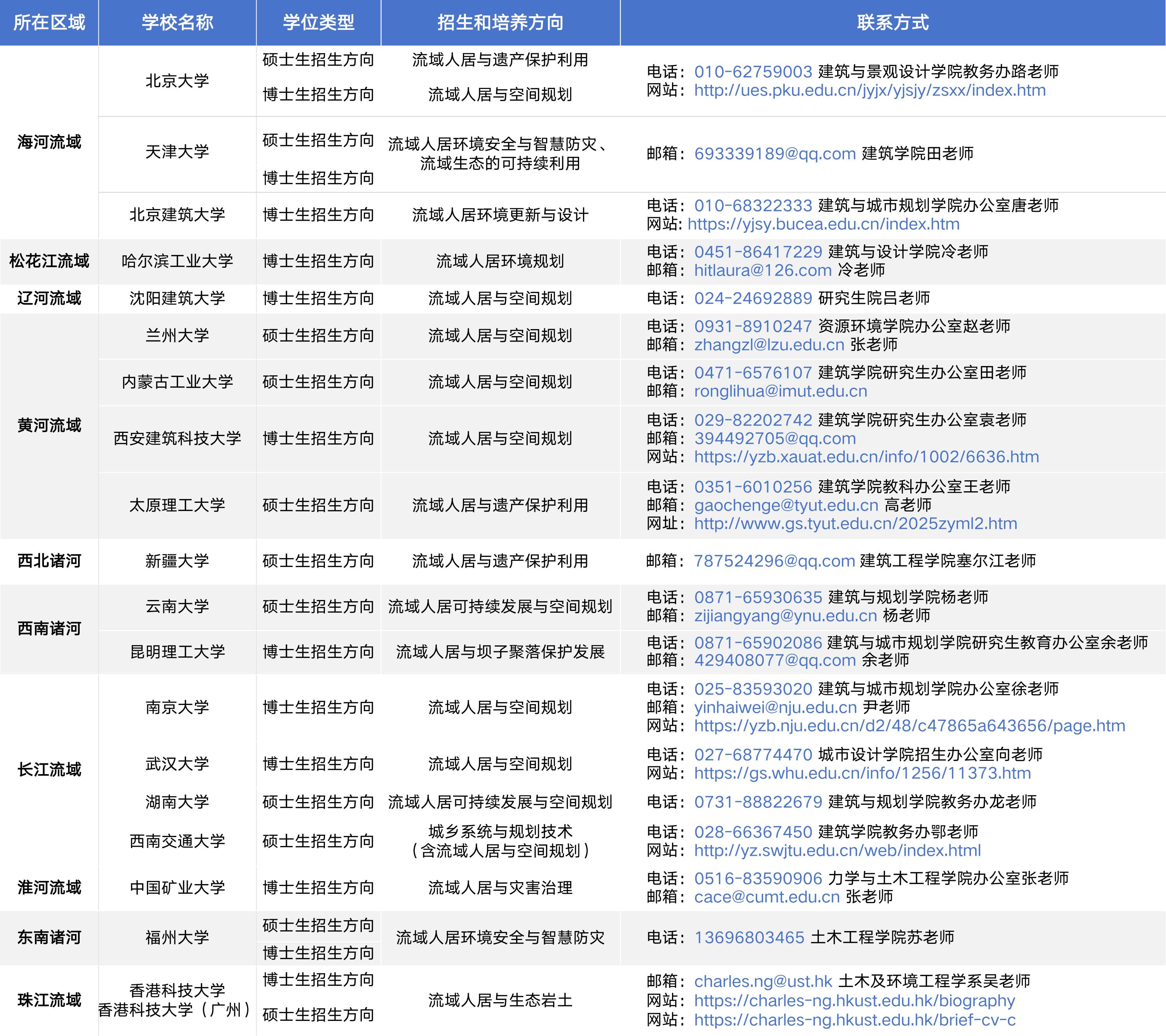1166x1036 pixels.
Task: Click phone number 027-68774470
Action: tap(753, 755)
